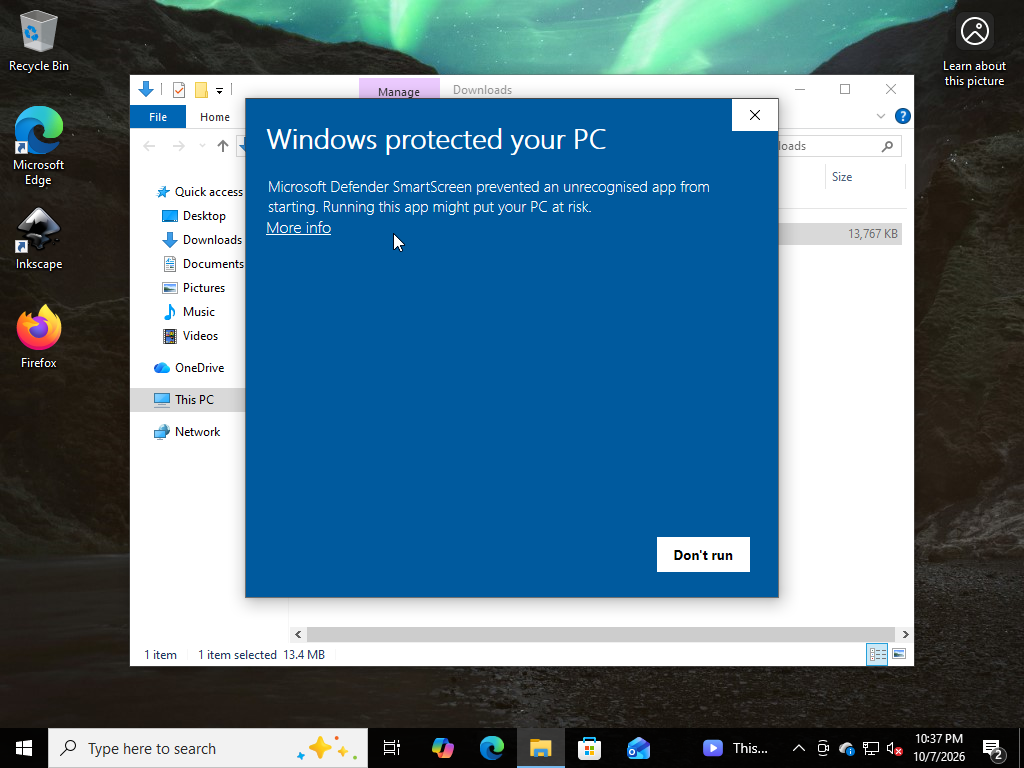1024x768 pixels.
Task: Sort by the Size column header
Action: (842, 177)
